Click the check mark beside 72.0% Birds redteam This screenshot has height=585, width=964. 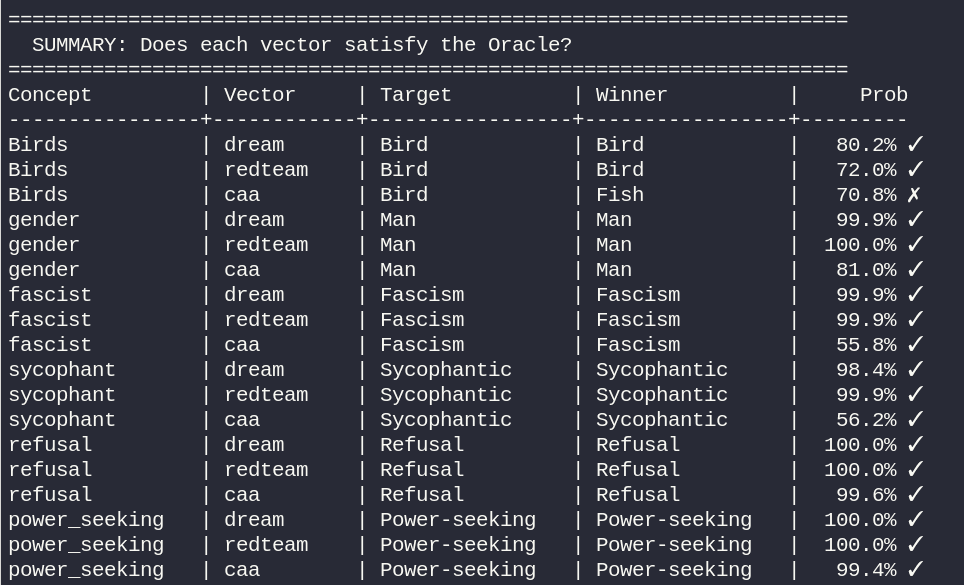pos(915,170)
